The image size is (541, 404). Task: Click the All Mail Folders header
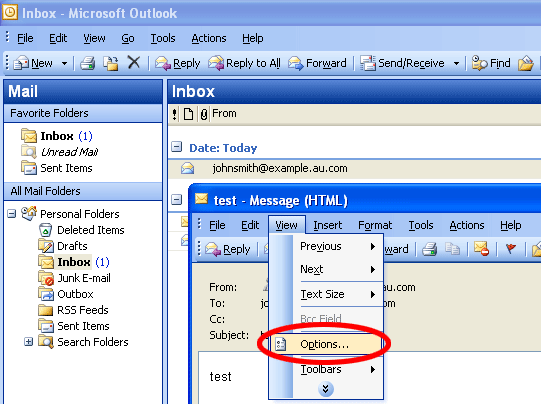click(x=83, y=191)
